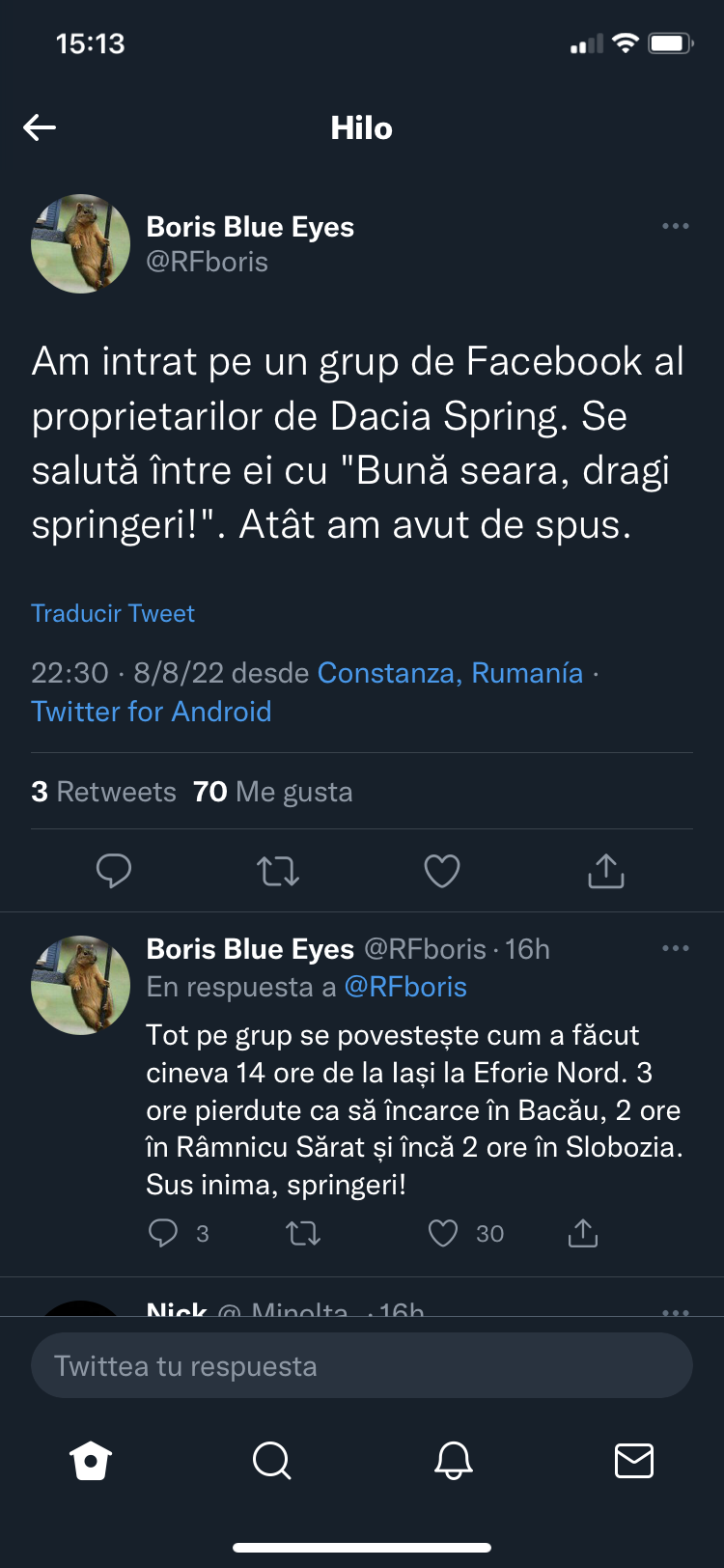Open the Search tab
This screenshot has height=1568, width=724.
(x=271, y=1461)
